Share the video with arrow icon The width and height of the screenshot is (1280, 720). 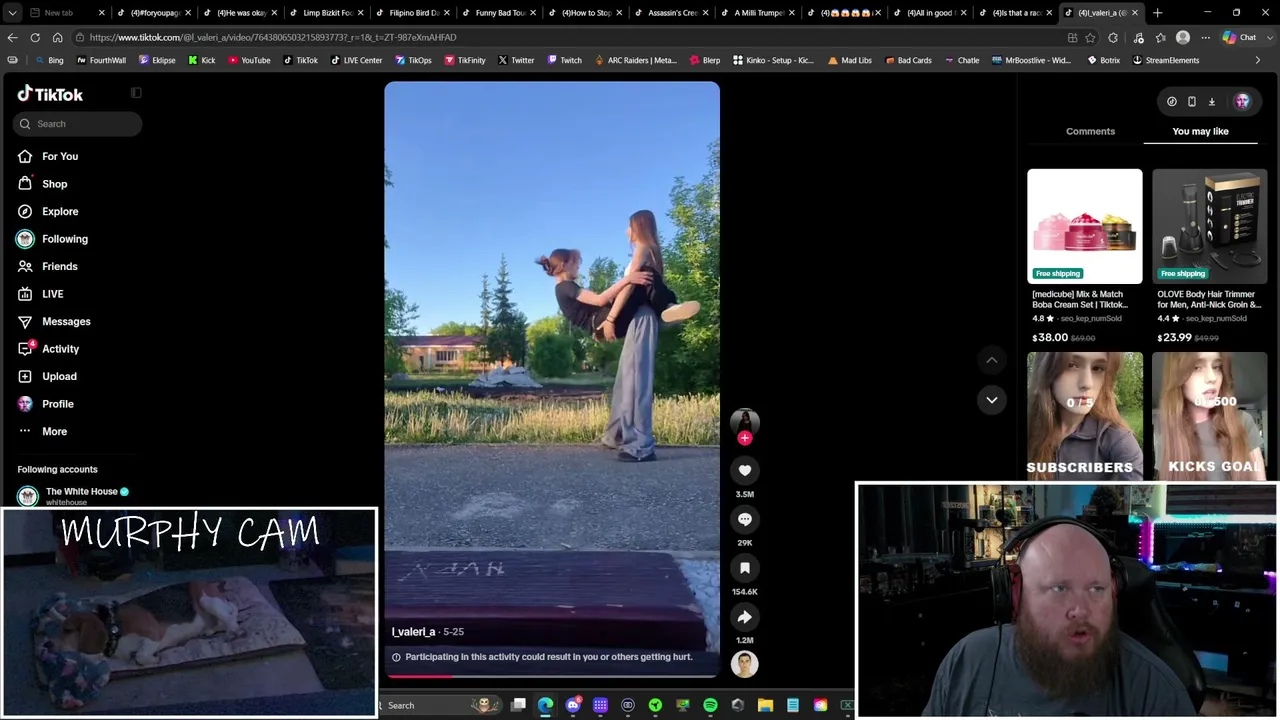click(744, 617)
